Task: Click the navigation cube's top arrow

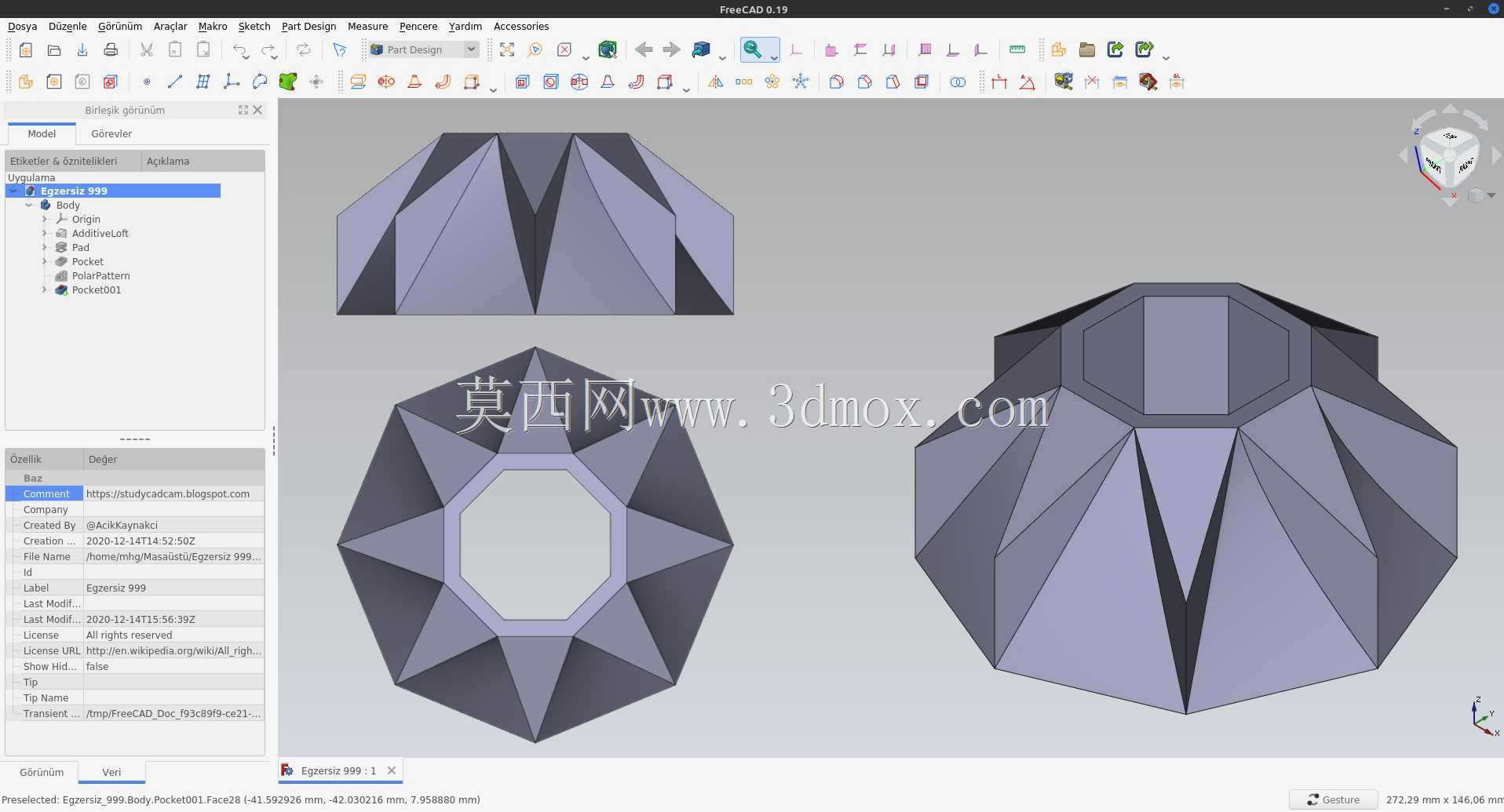Action: click(1450, 109)
